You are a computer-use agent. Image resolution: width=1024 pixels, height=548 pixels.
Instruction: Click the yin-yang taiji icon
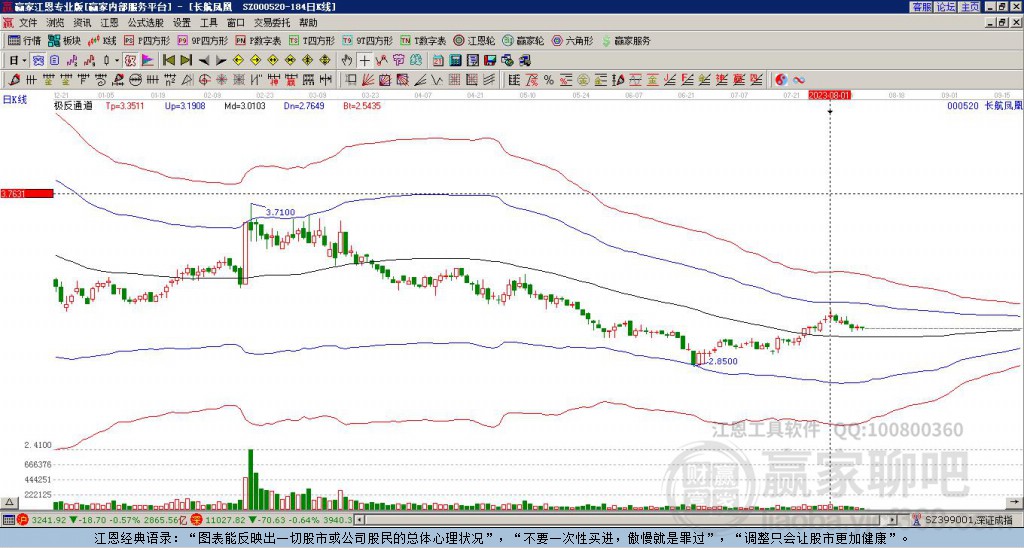[x=781, y=80]
